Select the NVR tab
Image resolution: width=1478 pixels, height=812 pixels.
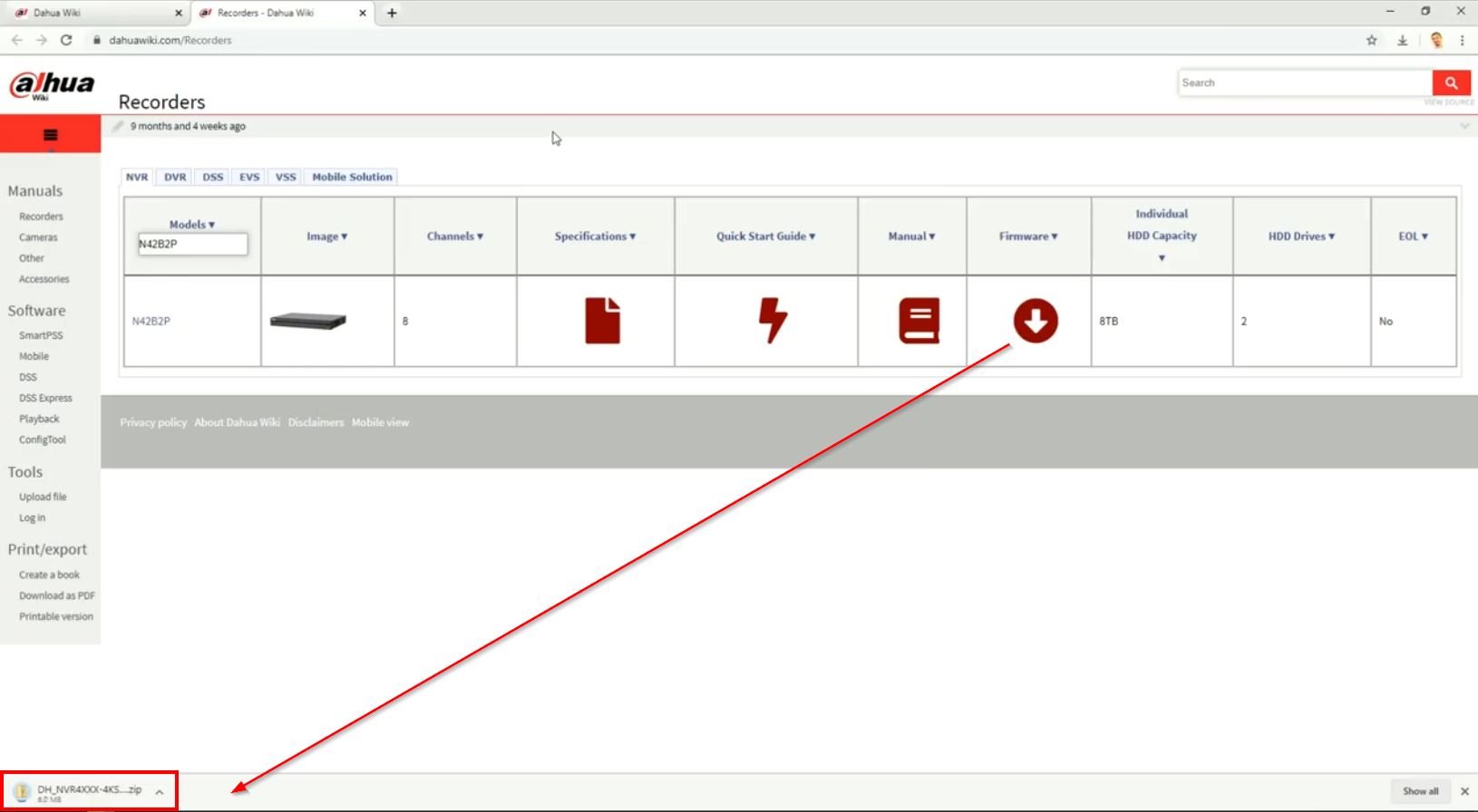point(137,177)
